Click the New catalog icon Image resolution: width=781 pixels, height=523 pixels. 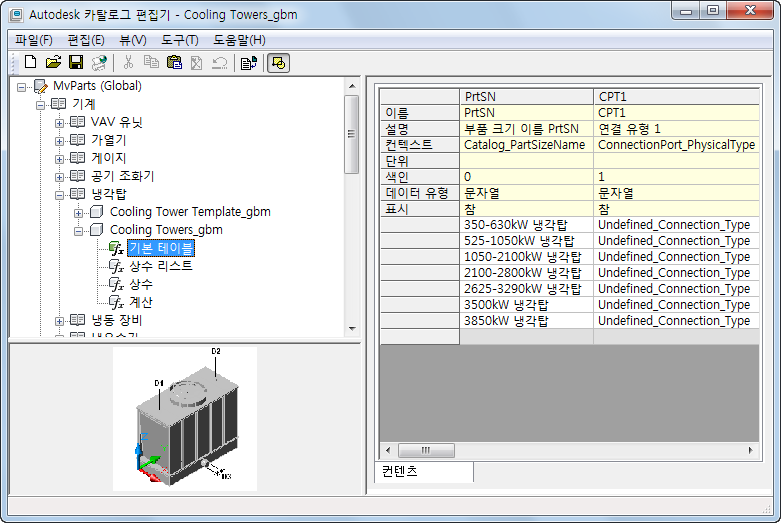30,62
